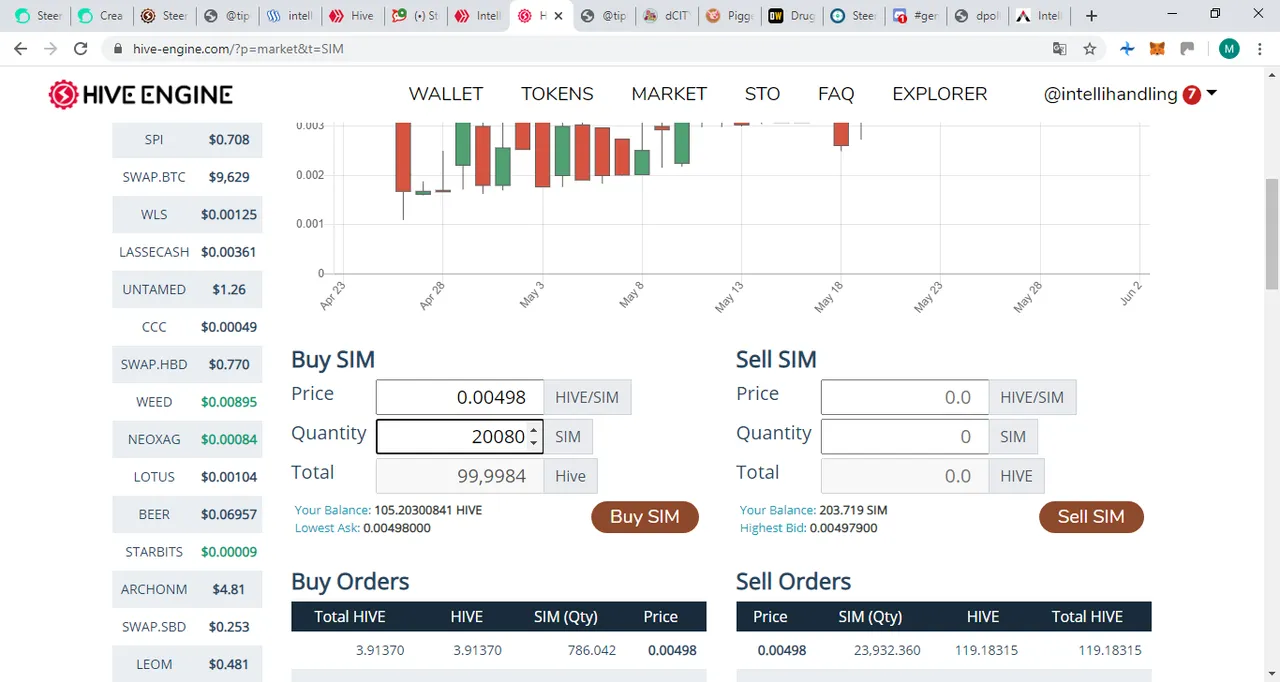Select the LEOM token row
1280x682 pixels.
[x=187, y=664]
